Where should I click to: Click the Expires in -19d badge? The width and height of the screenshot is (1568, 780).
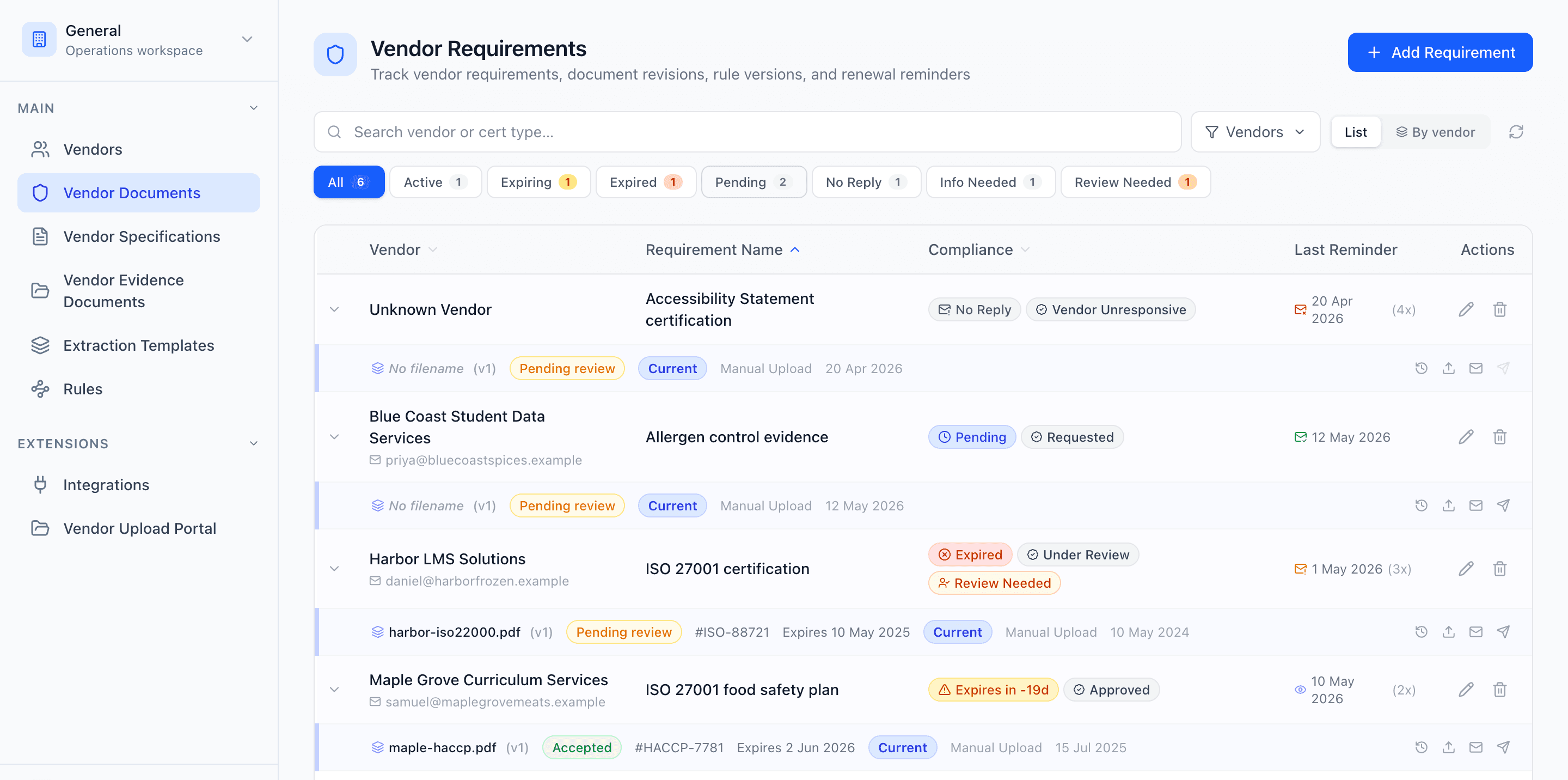click(994, 689)
